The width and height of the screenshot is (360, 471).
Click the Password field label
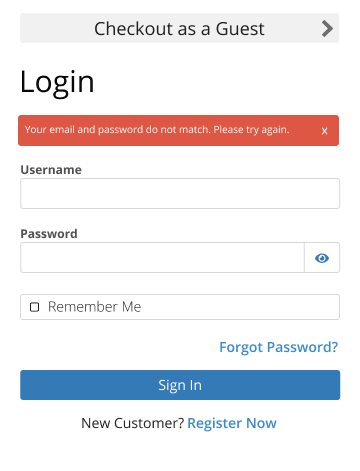click(x=49, y=234)
